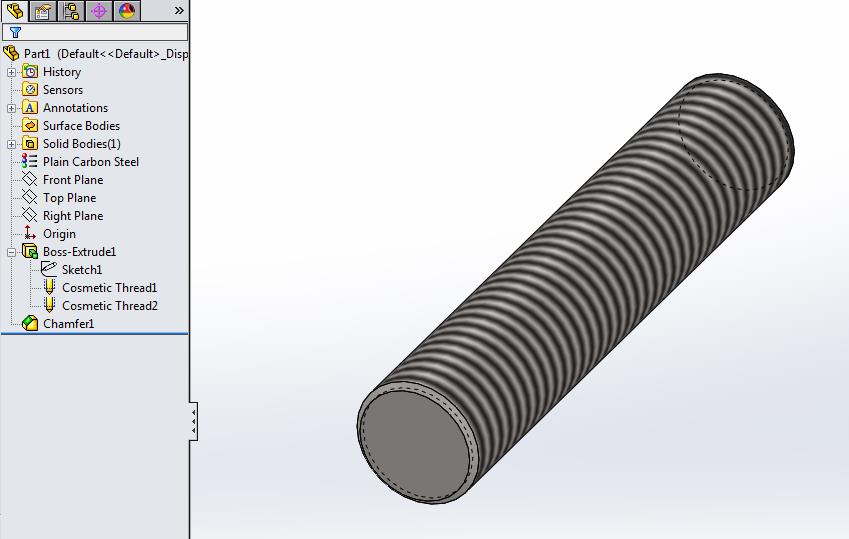Click the Cosmetic Thread2 icon
This screenshot has width=849, height=539.
point(49,305)
